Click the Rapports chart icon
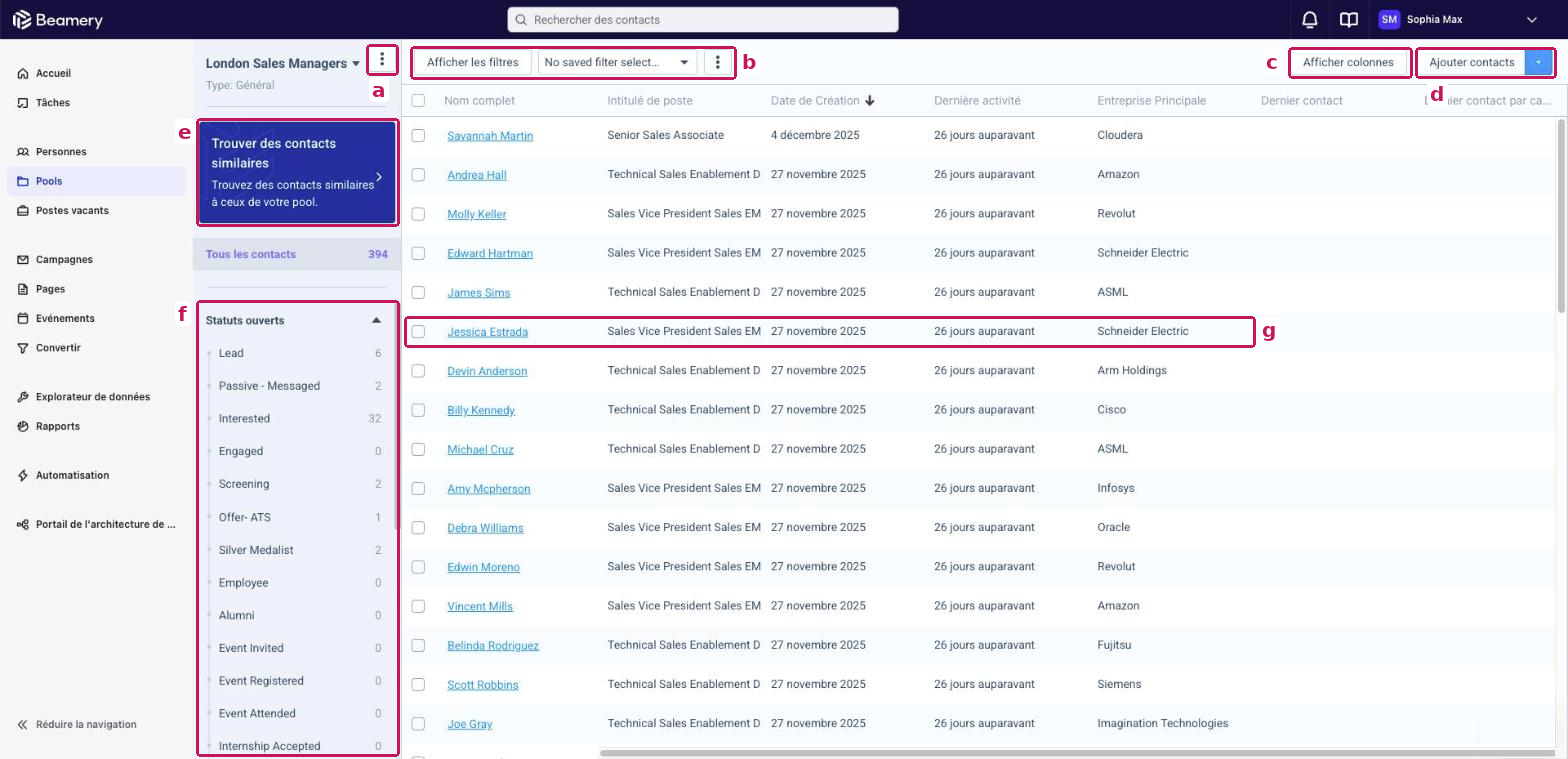Viewport: 1568px width, 759px height. (23, 426)
